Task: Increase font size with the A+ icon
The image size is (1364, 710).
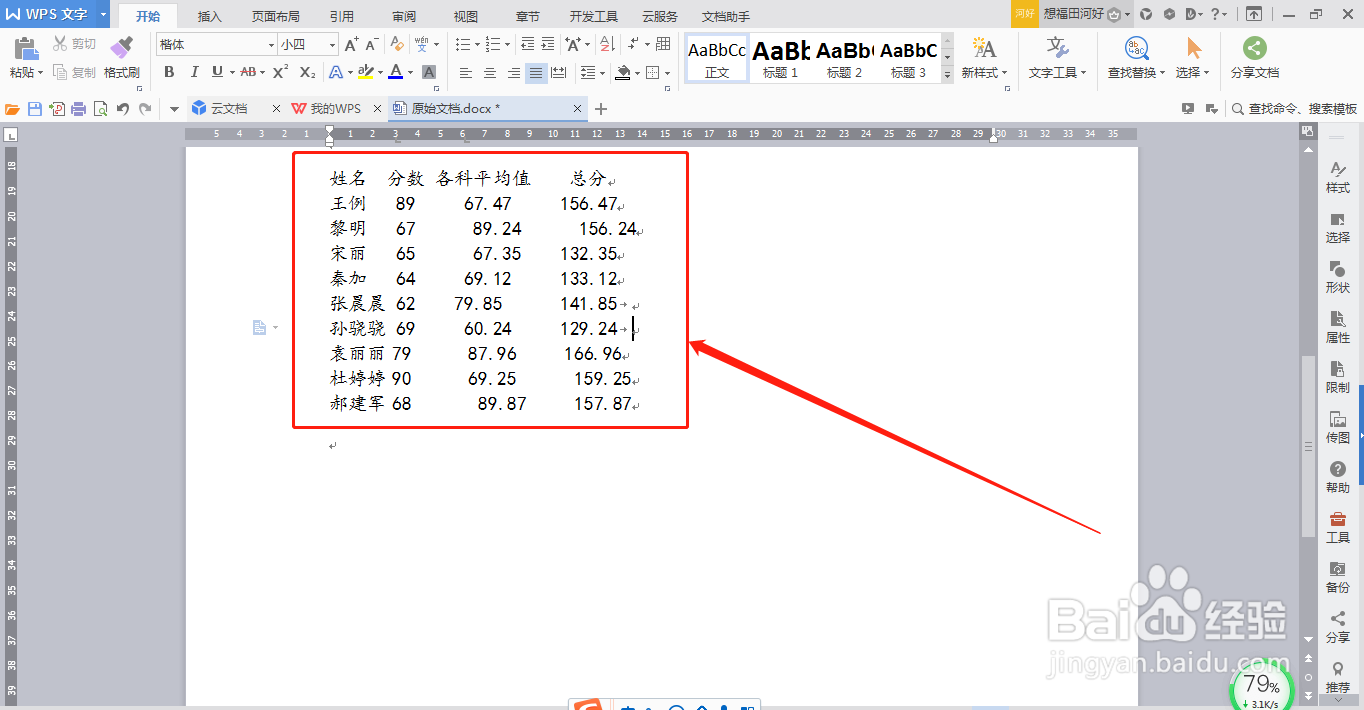Action: pyautogui.click(x=351, y=44)
